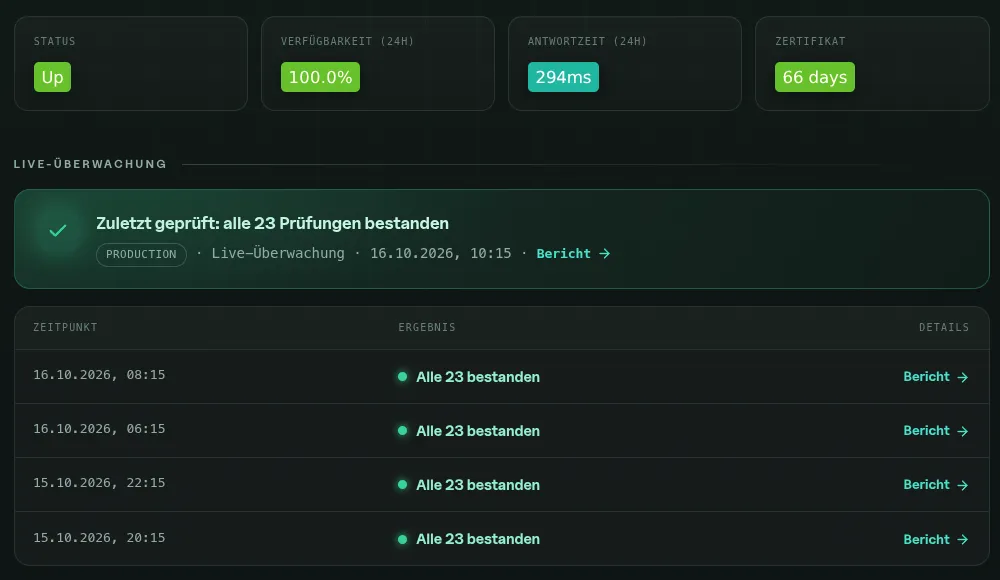Click the LIVE-ÜBERWACHUNG section heading

tap(90, 164)
